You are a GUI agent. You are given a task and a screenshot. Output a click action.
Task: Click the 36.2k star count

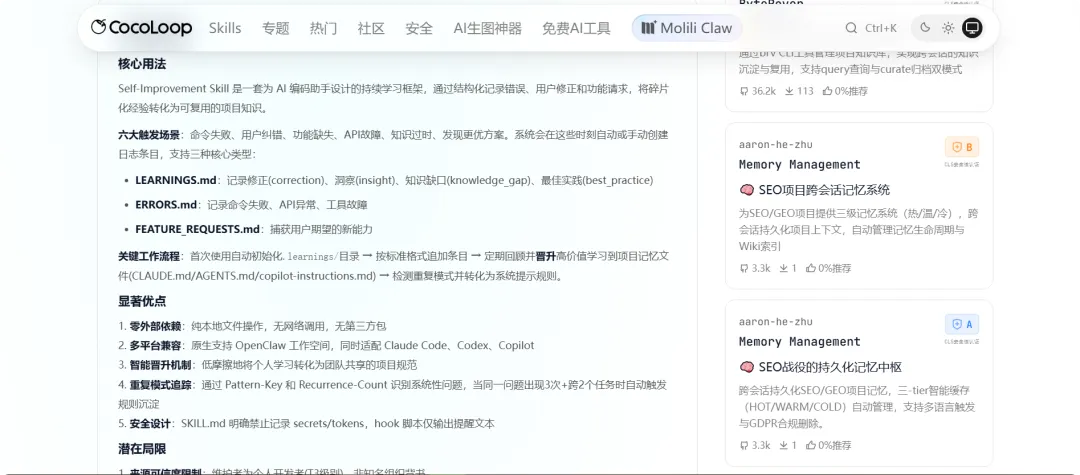coord(757,91)
